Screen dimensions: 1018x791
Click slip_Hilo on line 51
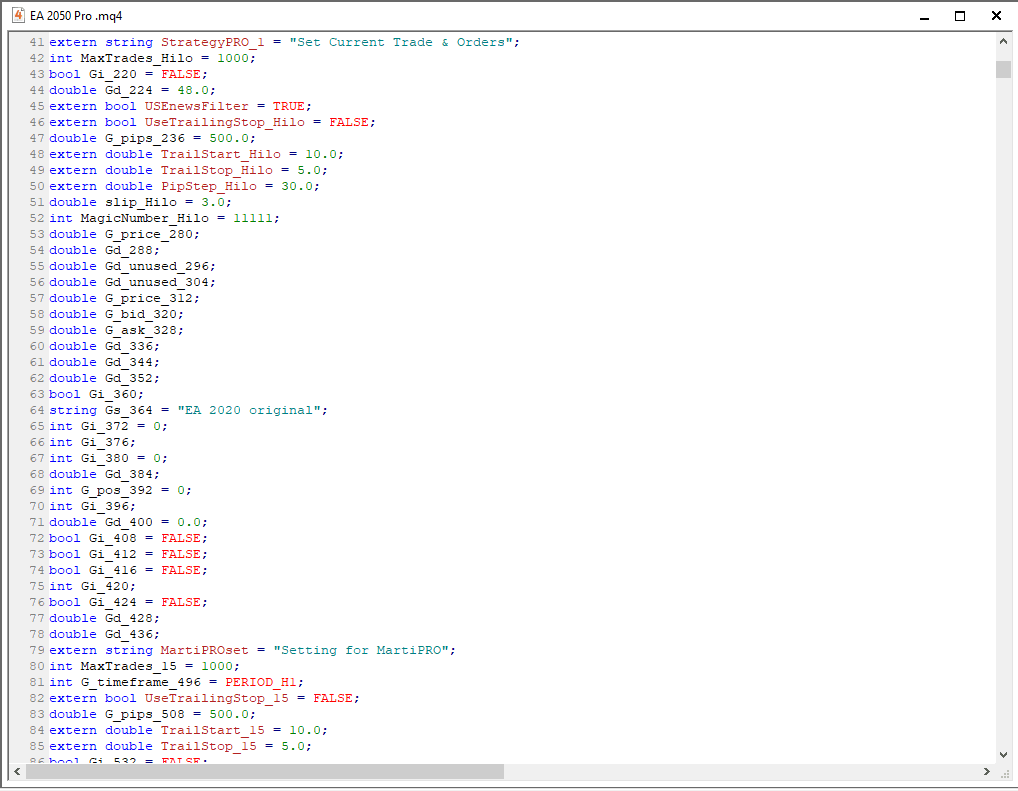141,203
